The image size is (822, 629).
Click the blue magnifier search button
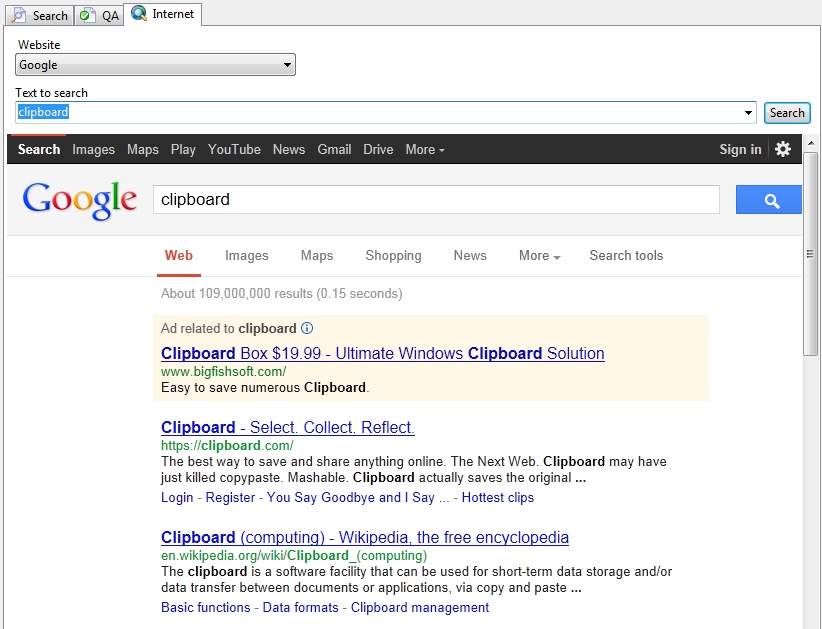point(769,199)
